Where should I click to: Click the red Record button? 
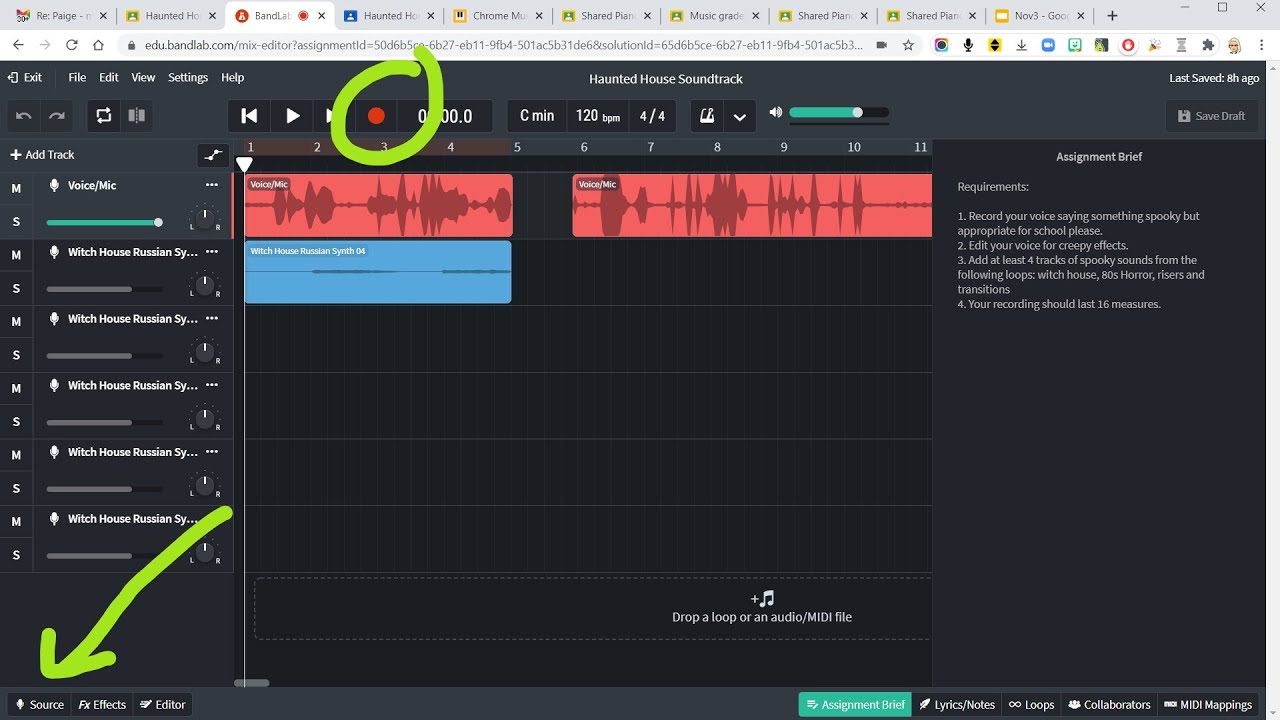[x=376, y=116]
